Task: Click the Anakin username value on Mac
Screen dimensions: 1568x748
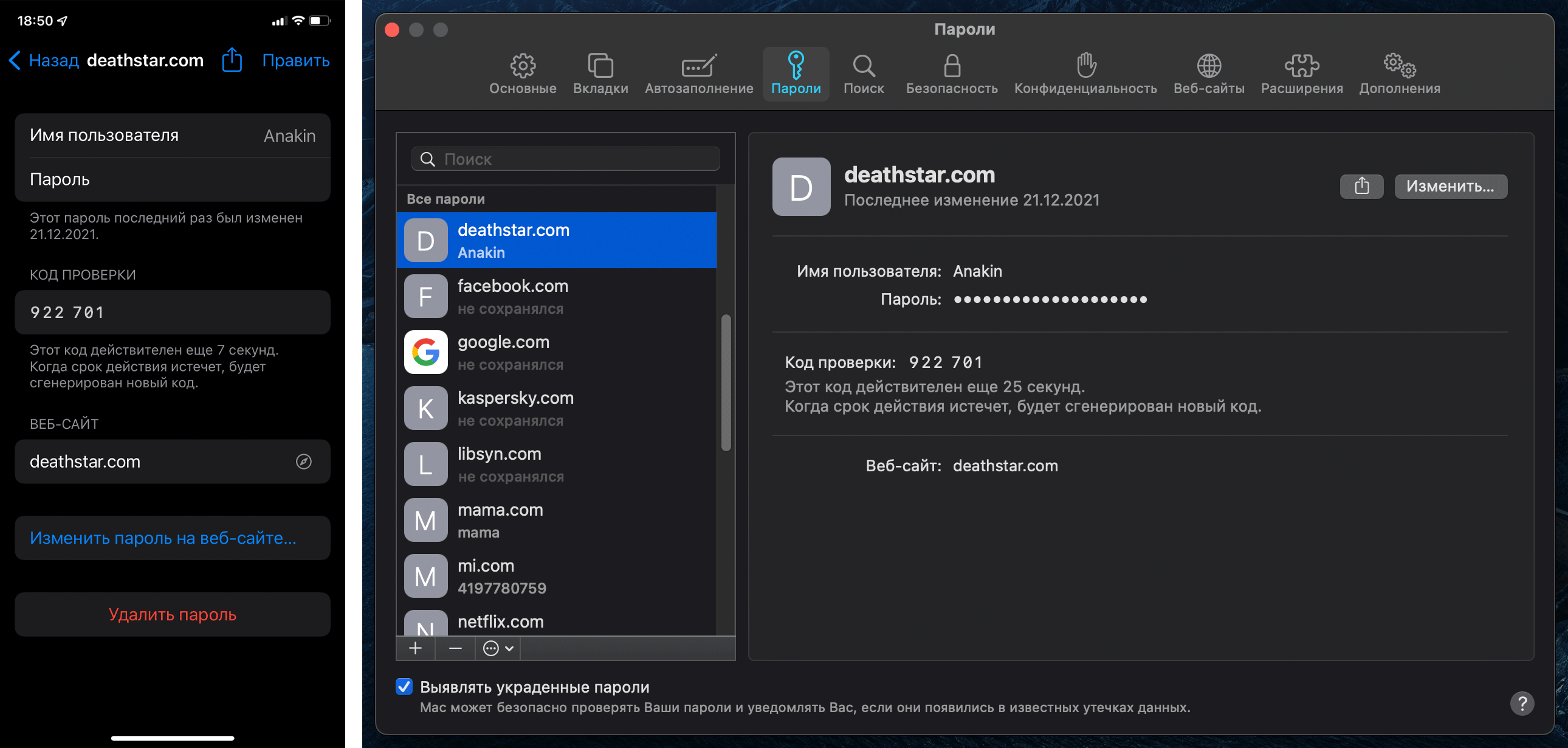Action: [x=977, y=271]
